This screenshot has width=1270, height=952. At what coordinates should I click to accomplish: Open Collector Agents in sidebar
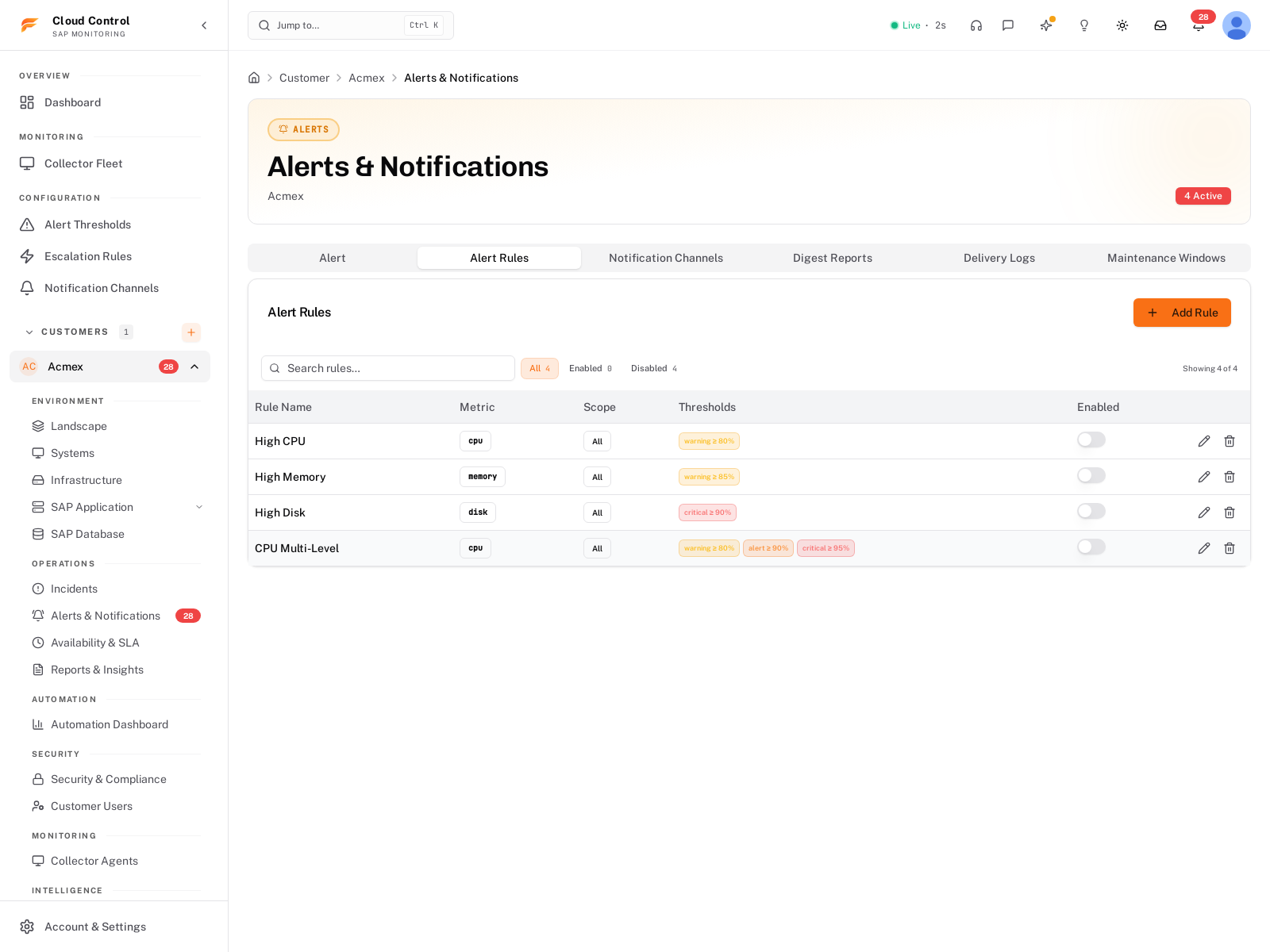[x=116, y=861]
